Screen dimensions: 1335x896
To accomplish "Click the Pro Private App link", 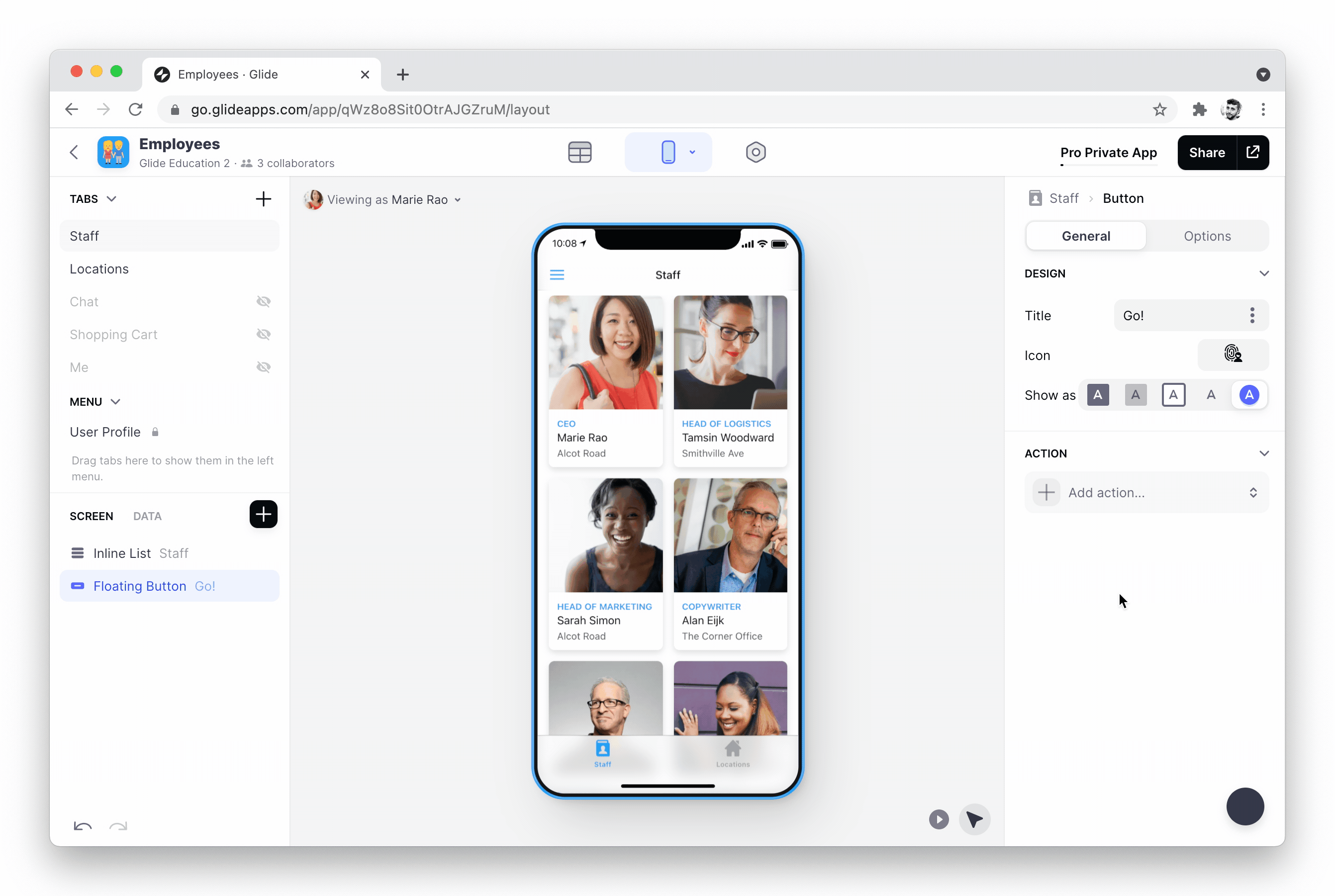I will [x=1108, y=152].
